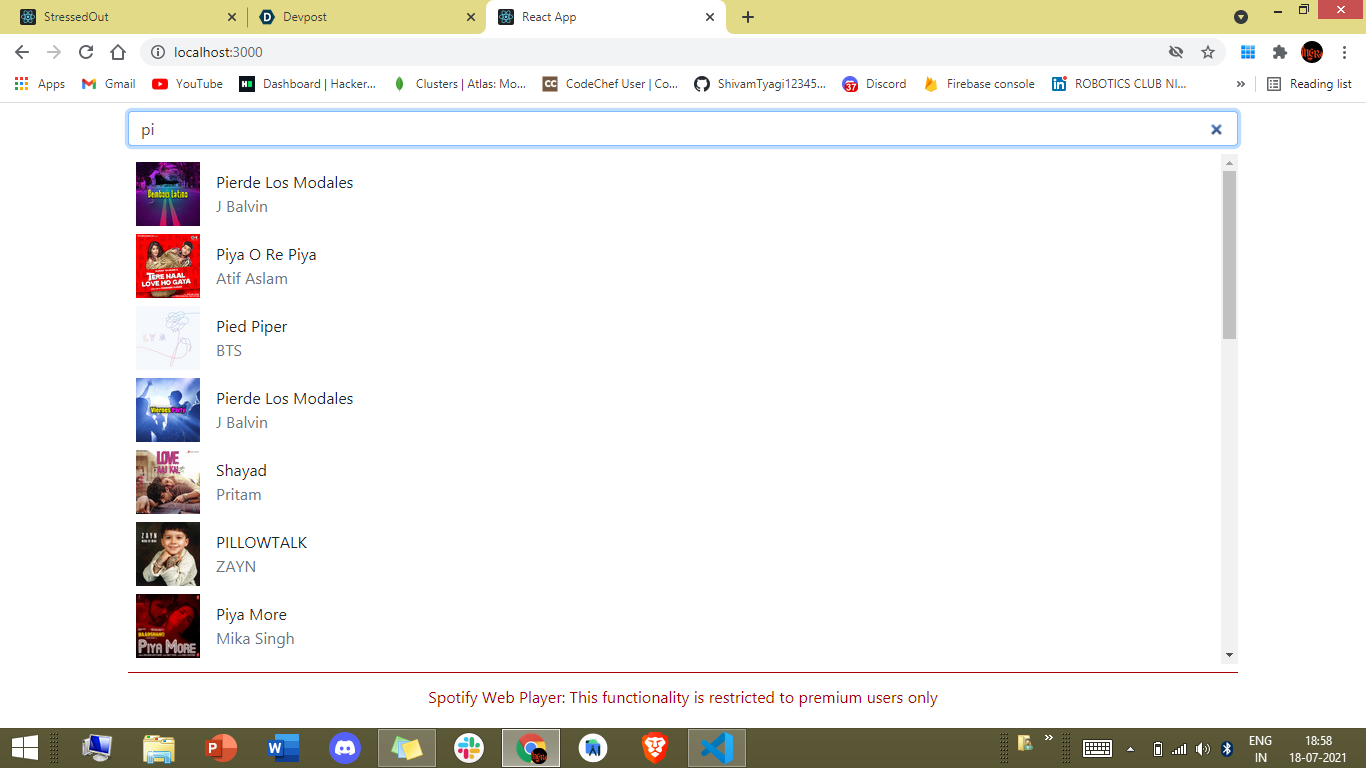This screenshot has width=1366, height=768.
Task: Click artist name "BTS"
Action: (x=229, y=351)
